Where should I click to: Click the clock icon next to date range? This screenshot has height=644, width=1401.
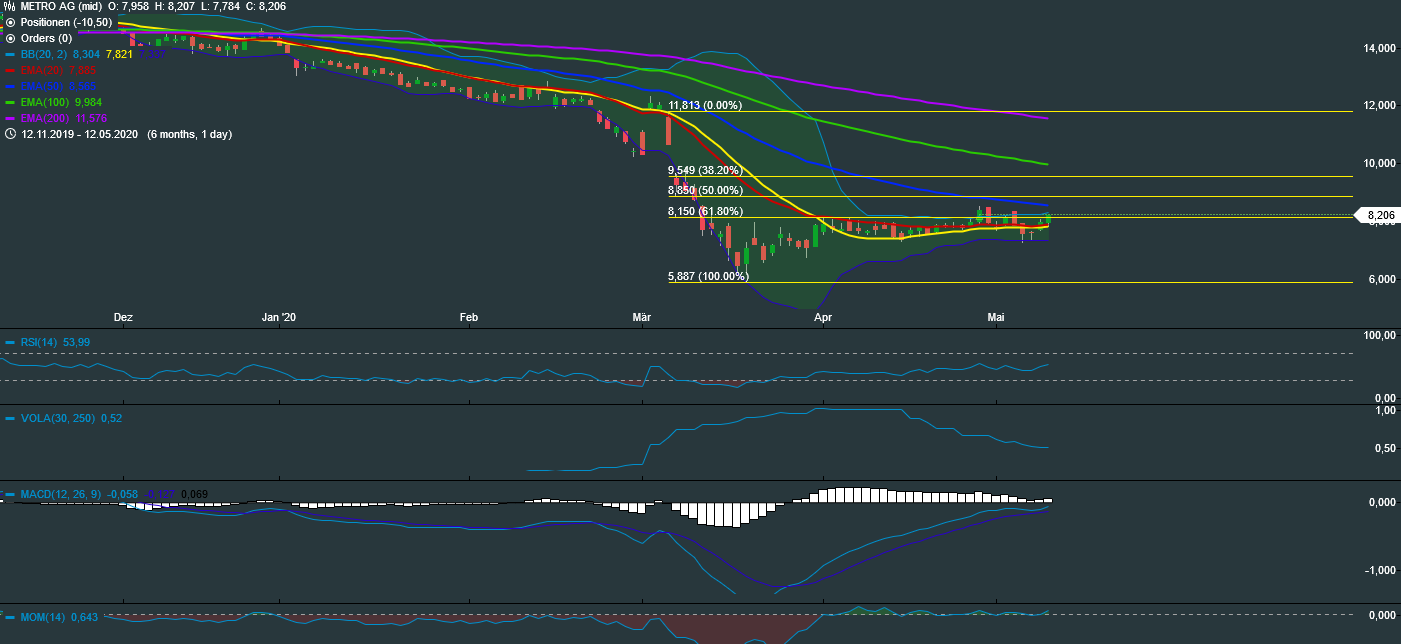[x=10, y=134]
